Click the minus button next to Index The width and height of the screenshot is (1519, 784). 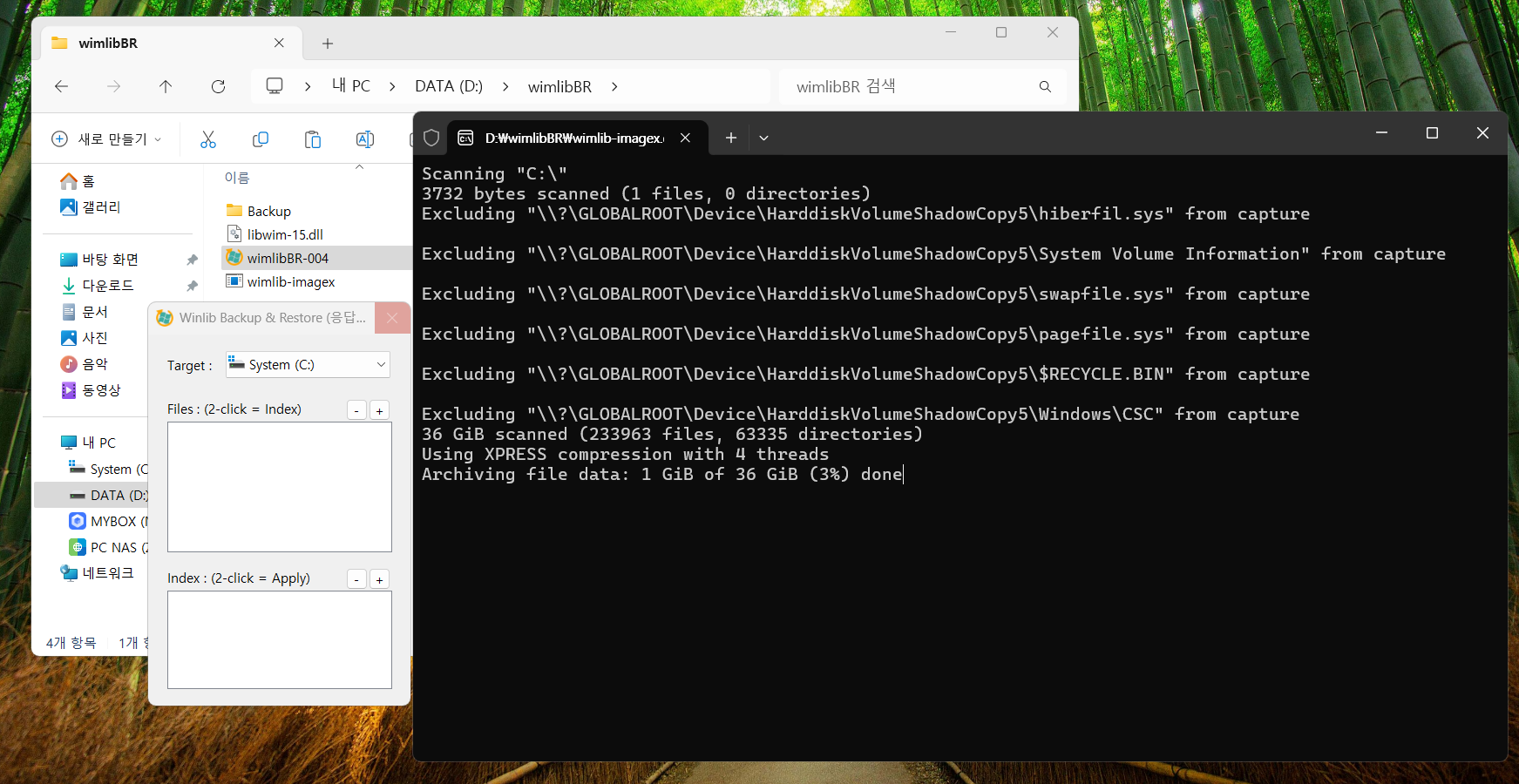click(x=356, y=579)
